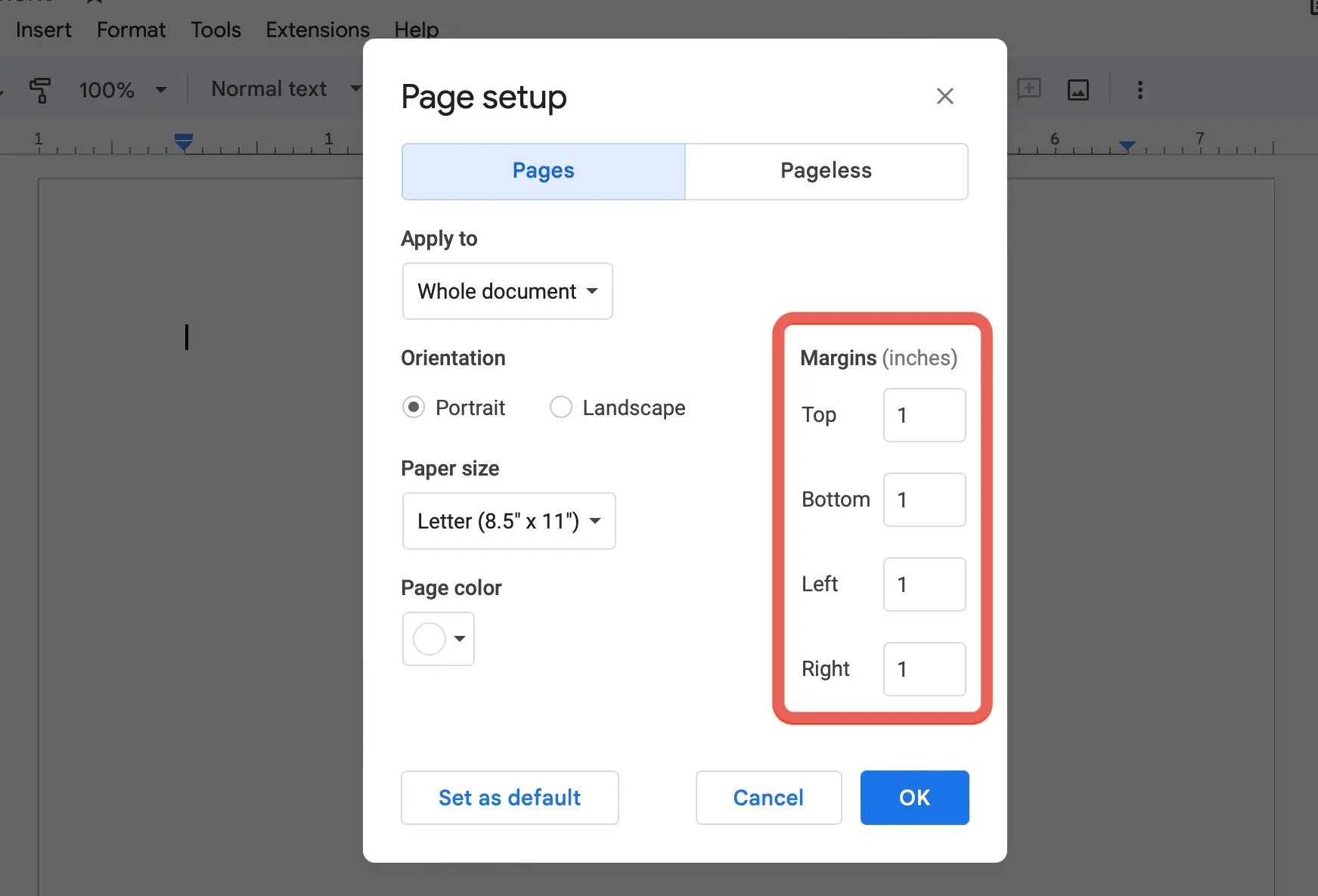Open the page color dropdown arrow
Viewport: 1318px width, 896px height.
459,639
